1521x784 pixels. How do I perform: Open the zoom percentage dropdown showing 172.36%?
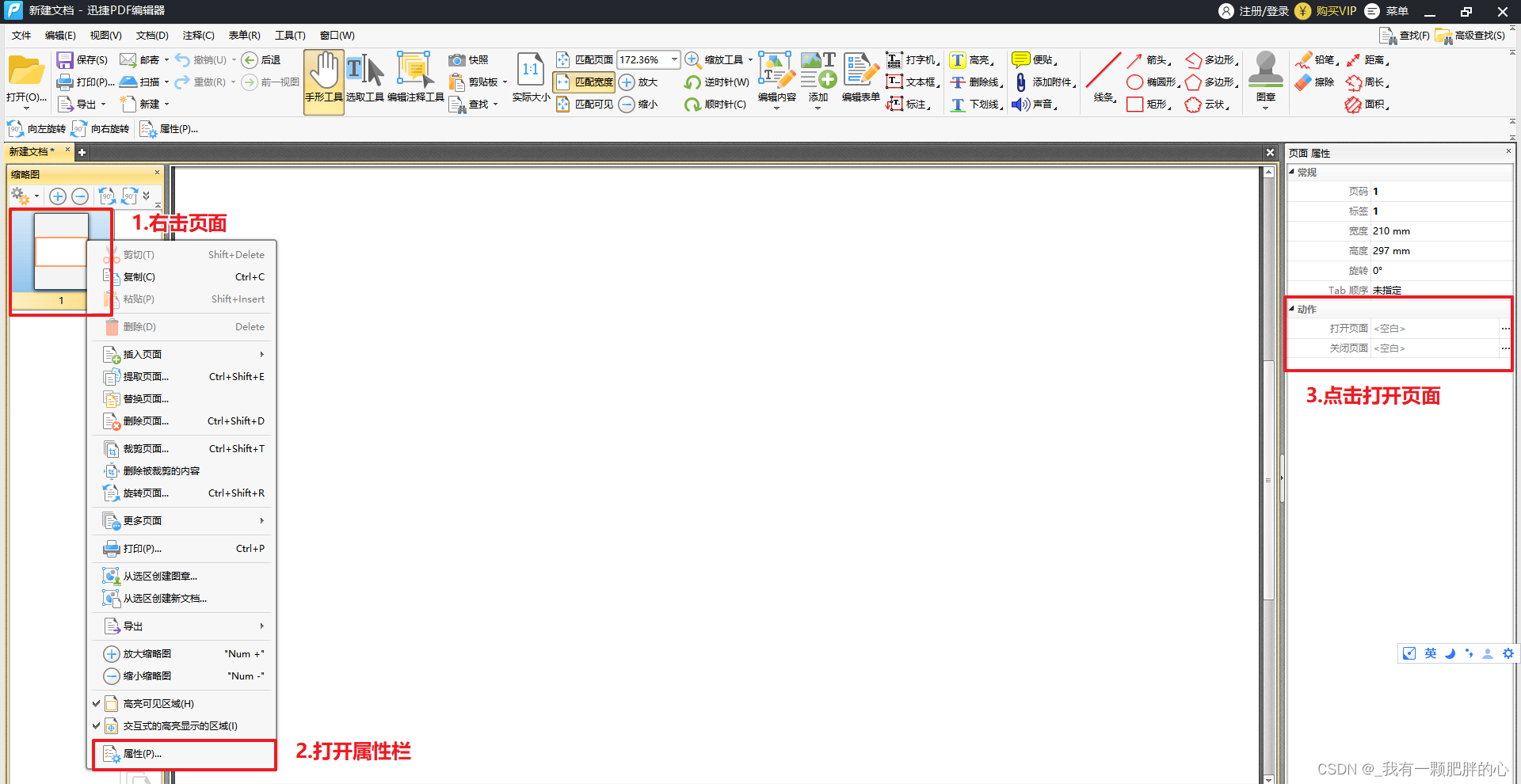coord(673,59)
